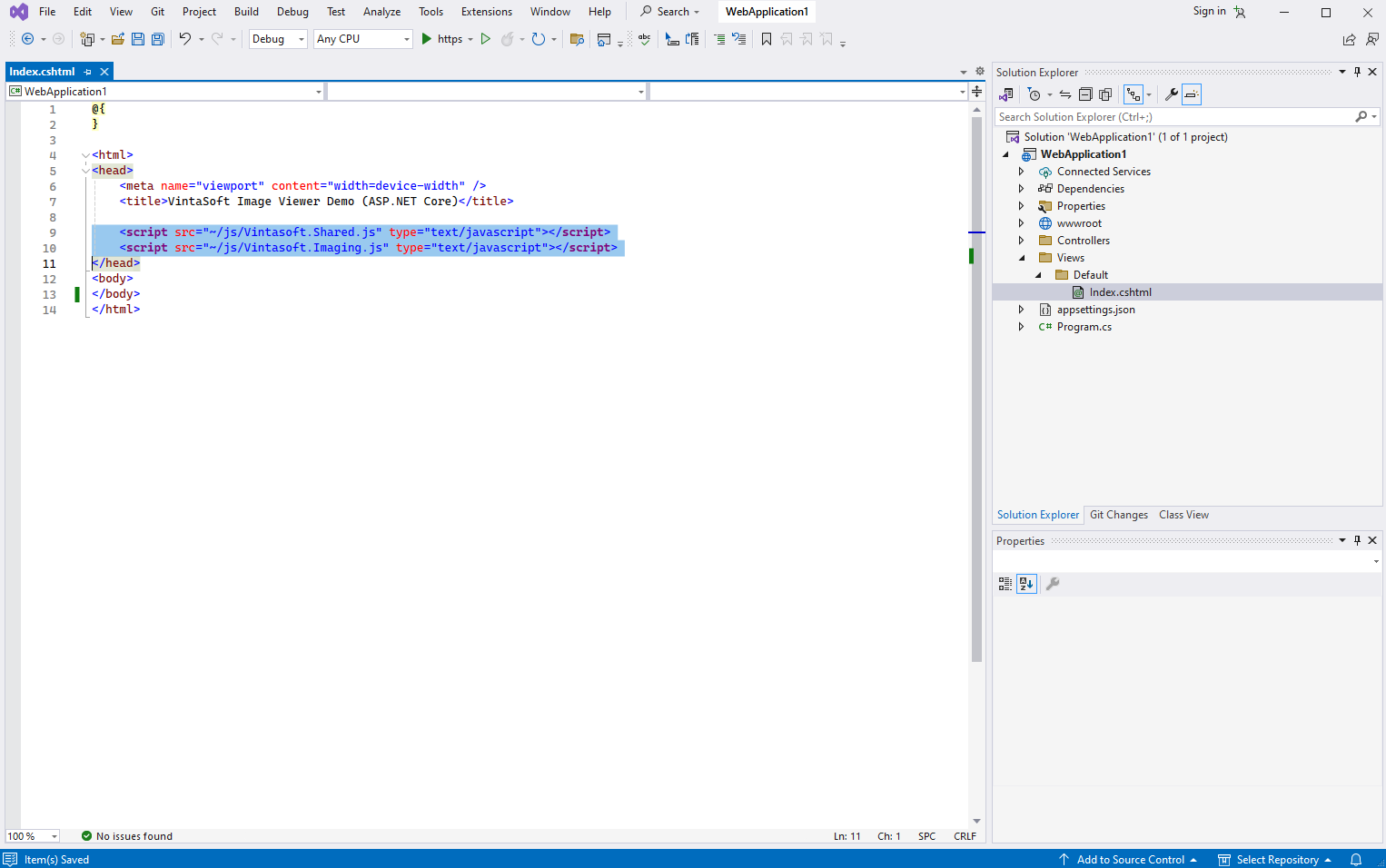This screenshot has height=868, width=1386.
Task: Switch to the Git Changes tab
Action: pyautogui.click(x=1118, y=515)
